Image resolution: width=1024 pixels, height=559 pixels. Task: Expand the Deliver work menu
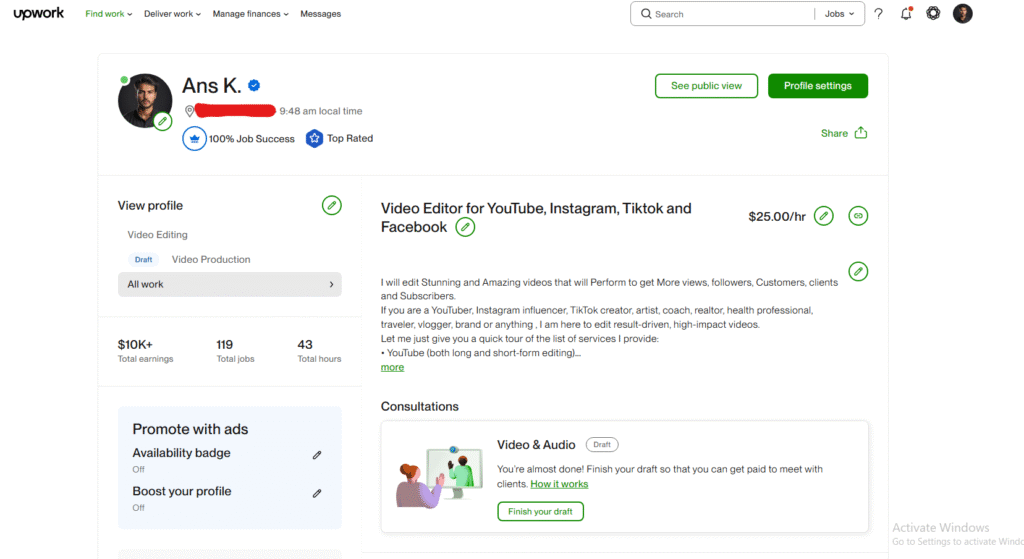(x=172, y=14)
